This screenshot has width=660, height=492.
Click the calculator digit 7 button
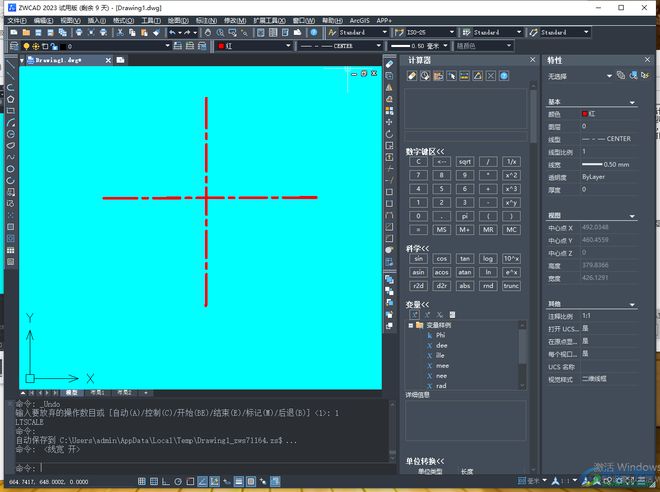418,175
